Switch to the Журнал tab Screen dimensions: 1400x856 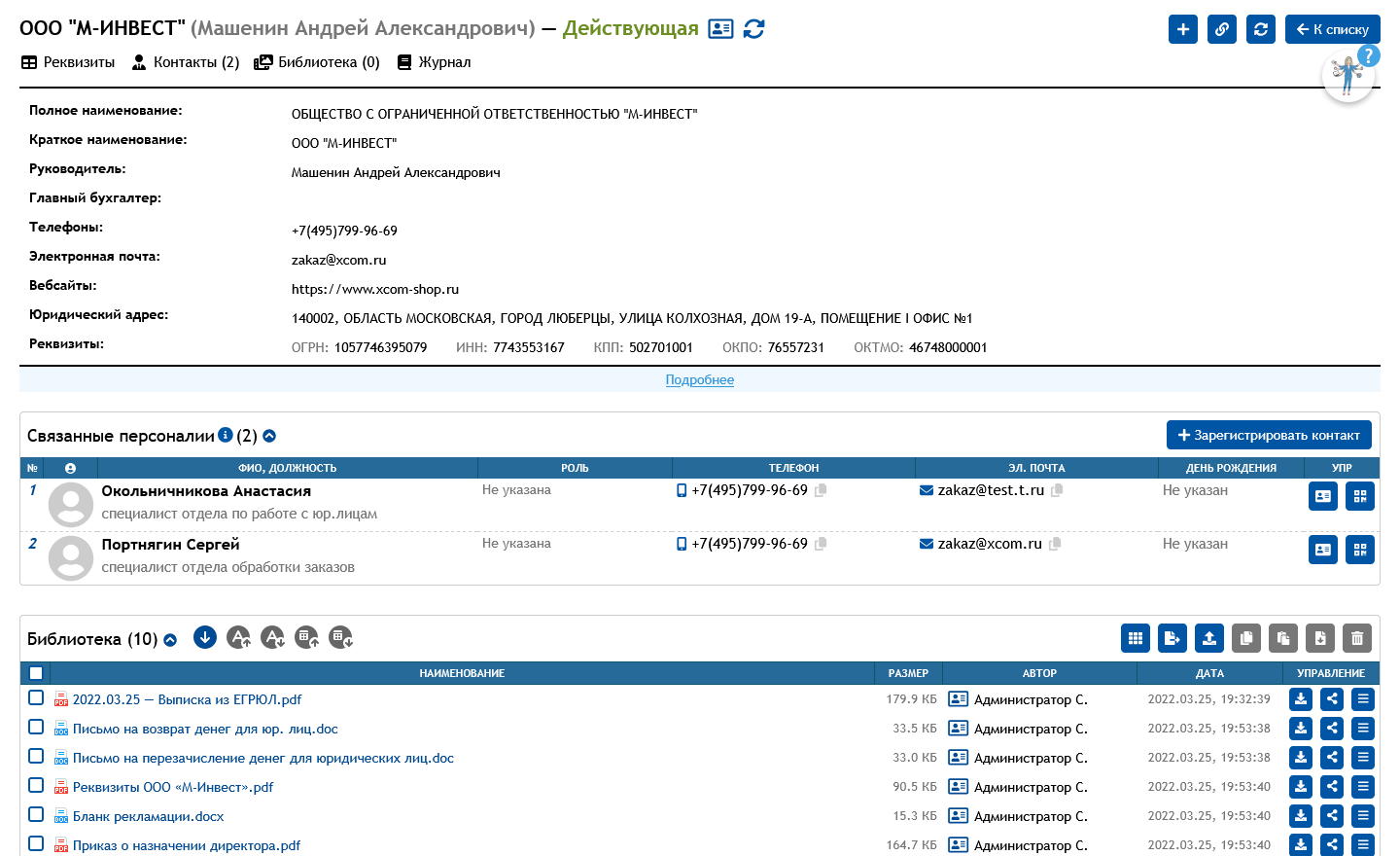434,62
